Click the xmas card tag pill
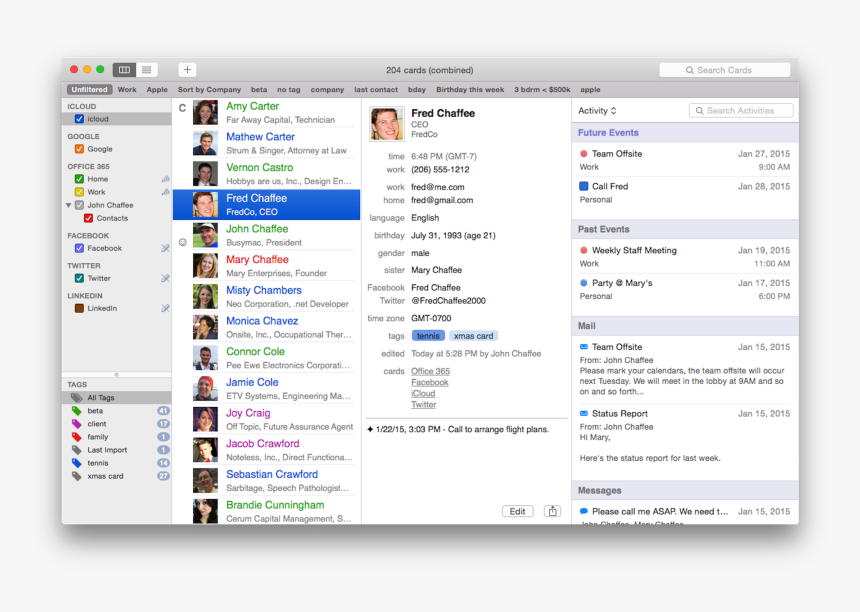 (x=473, y=336)
